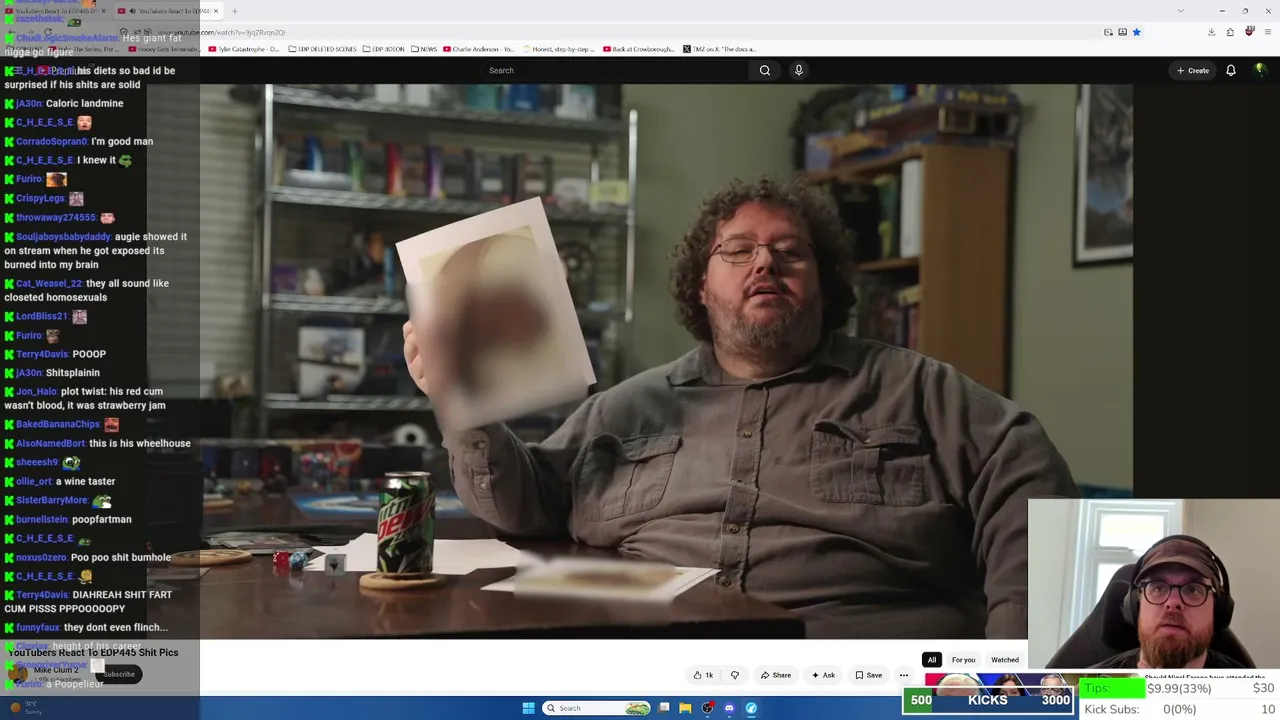This screenshot has height=720, width=1280.
Task: Open the Back at Crowborough bookmark
Action: coord(640,49)
